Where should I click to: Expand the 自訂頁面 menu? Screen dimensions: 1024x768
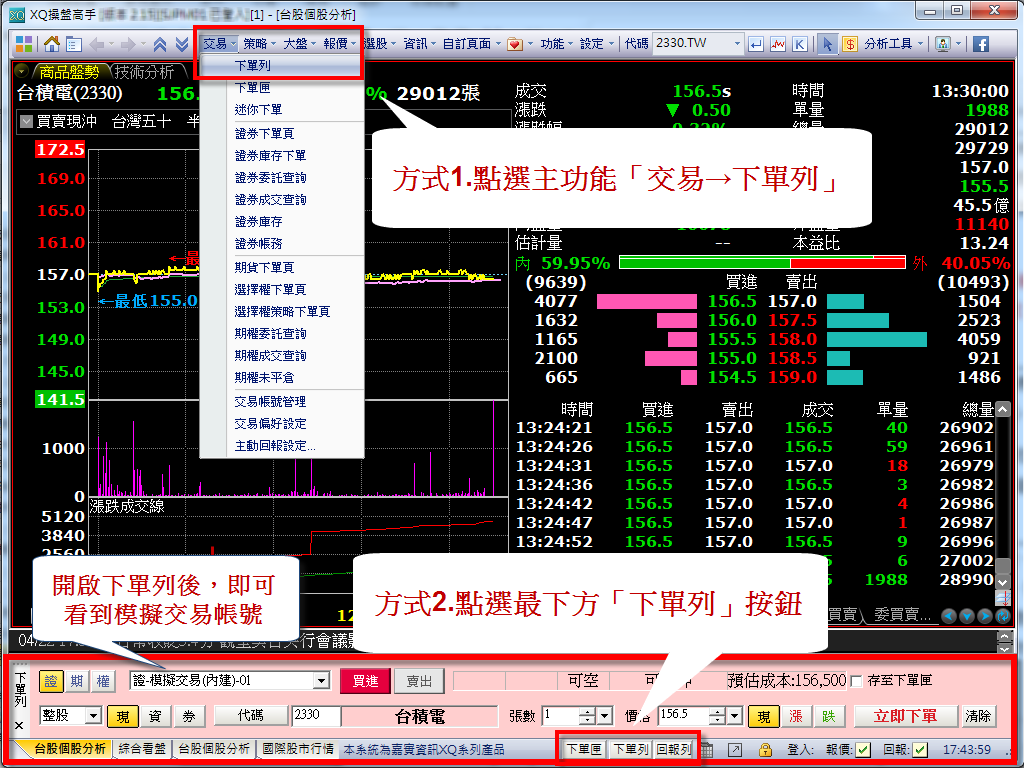click(472, 44)
